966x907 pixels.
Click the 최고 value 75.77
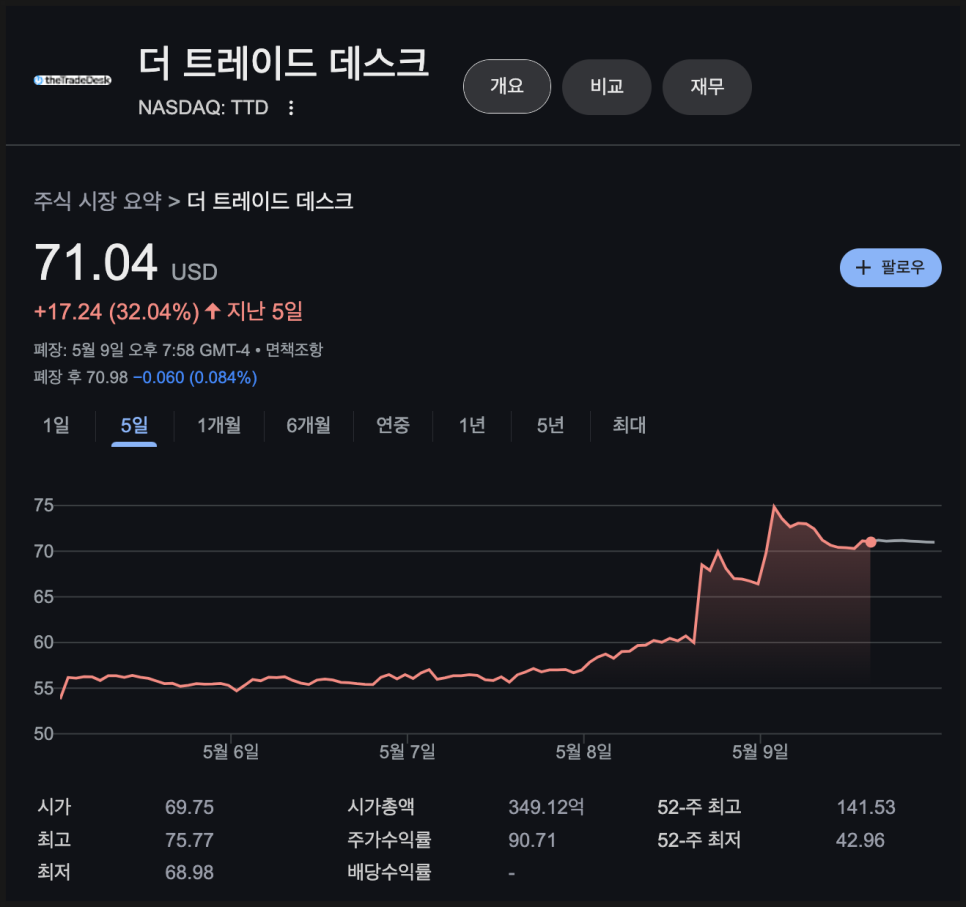click(x=189, y=840)
